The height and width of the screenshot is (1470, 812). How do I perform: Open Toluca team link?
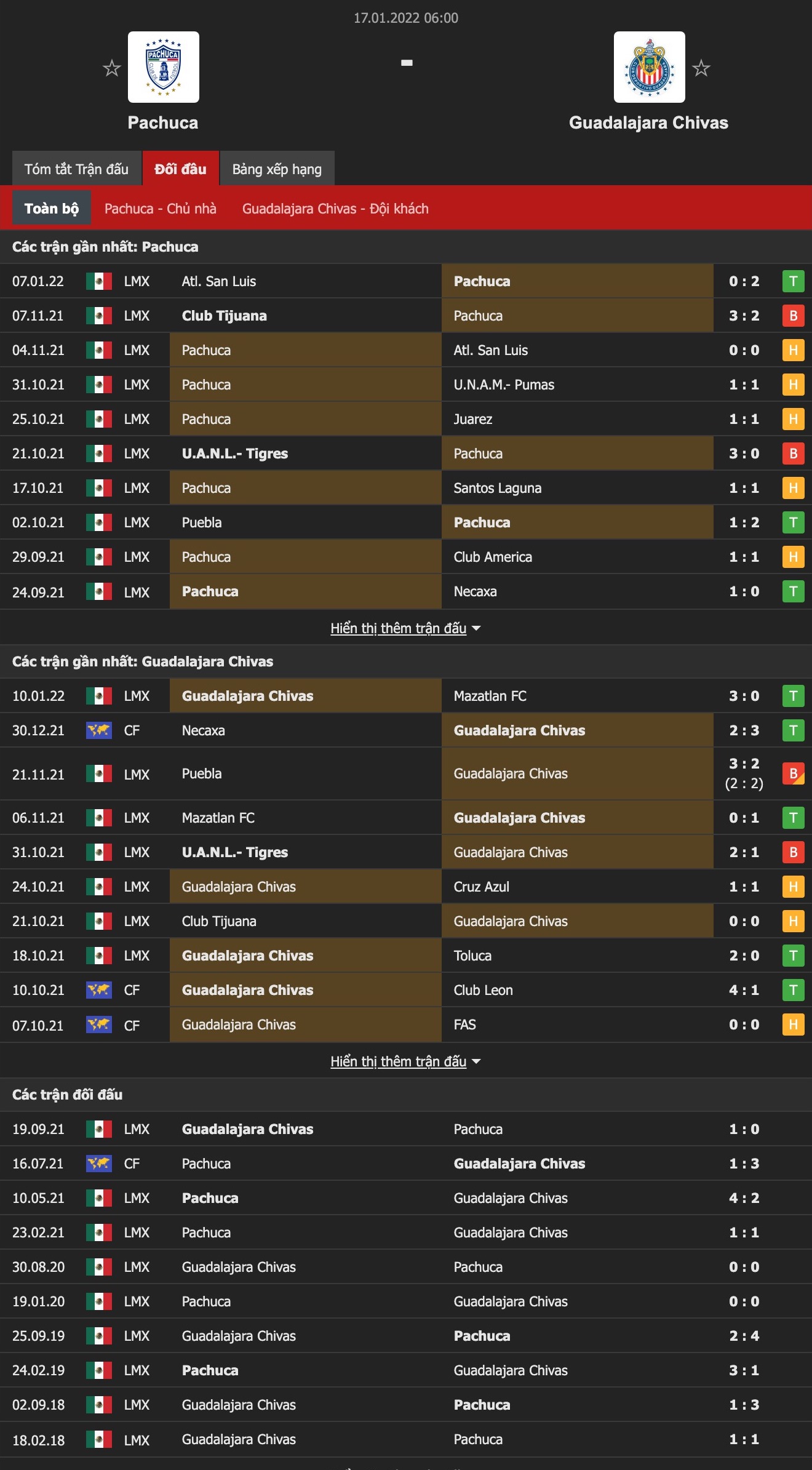472,956
